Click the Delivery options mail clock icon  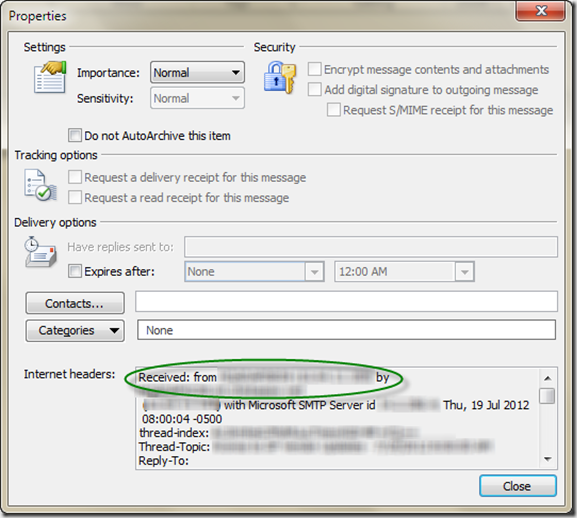(40, 252)
